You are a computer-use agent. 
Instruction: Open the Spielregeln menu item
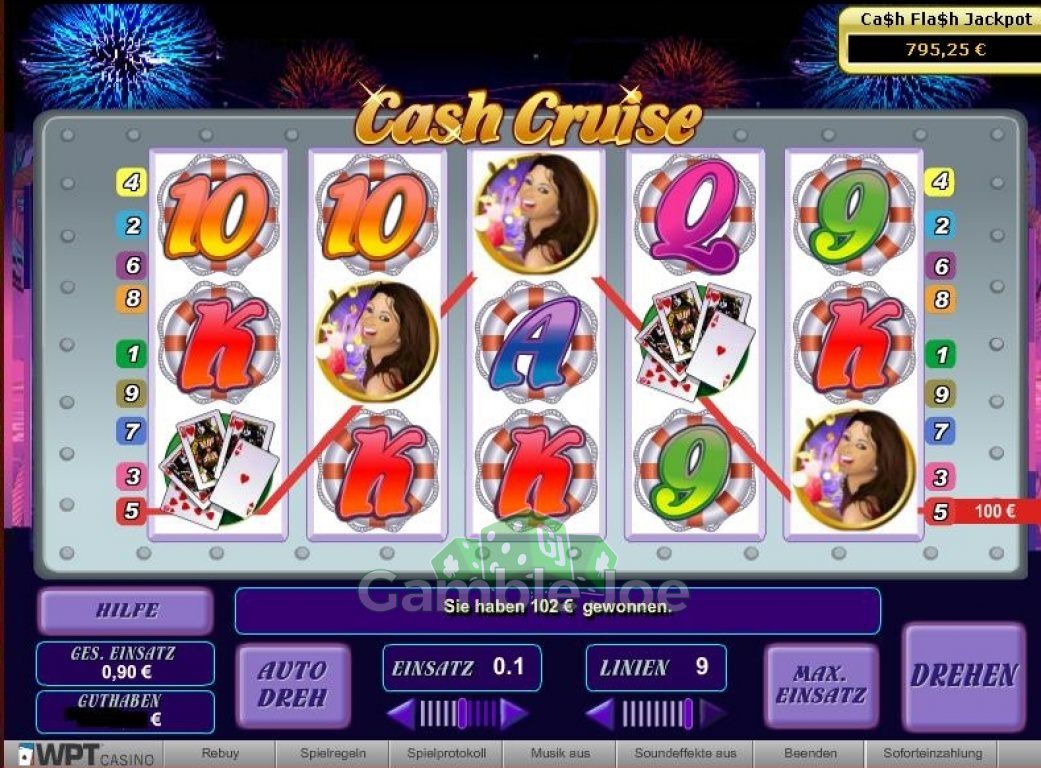333,753
